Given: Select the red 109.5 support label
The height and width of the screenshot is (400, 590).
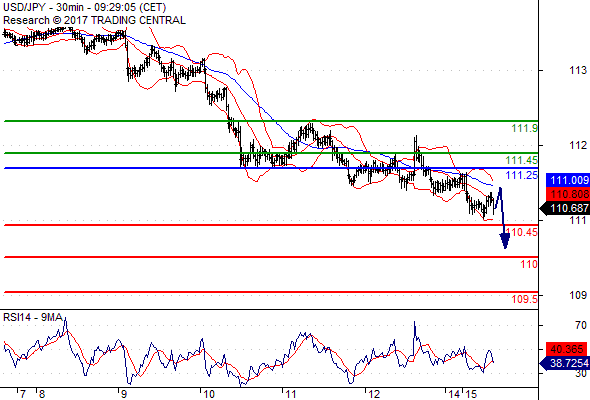Looking at the screenshot, I should pyautogui.click(x=525, y=299).
